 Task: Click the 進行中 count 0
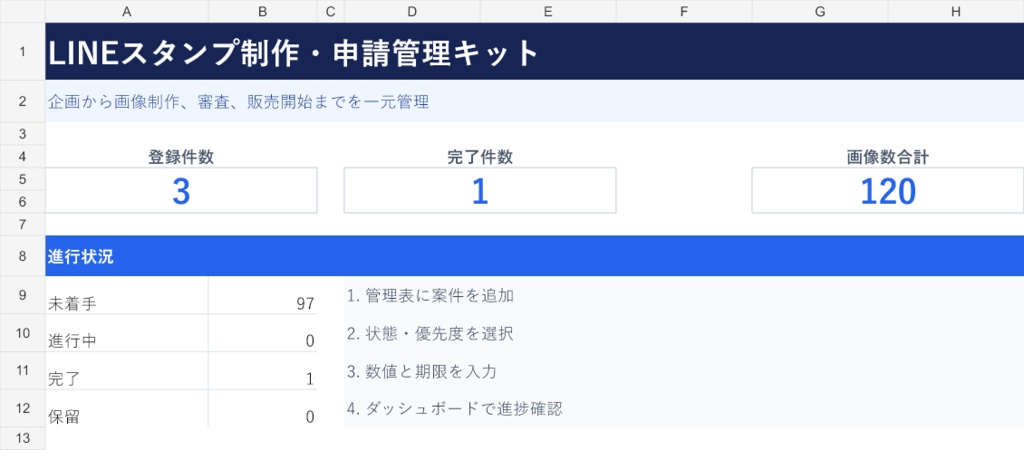click(x=263, y=333)
